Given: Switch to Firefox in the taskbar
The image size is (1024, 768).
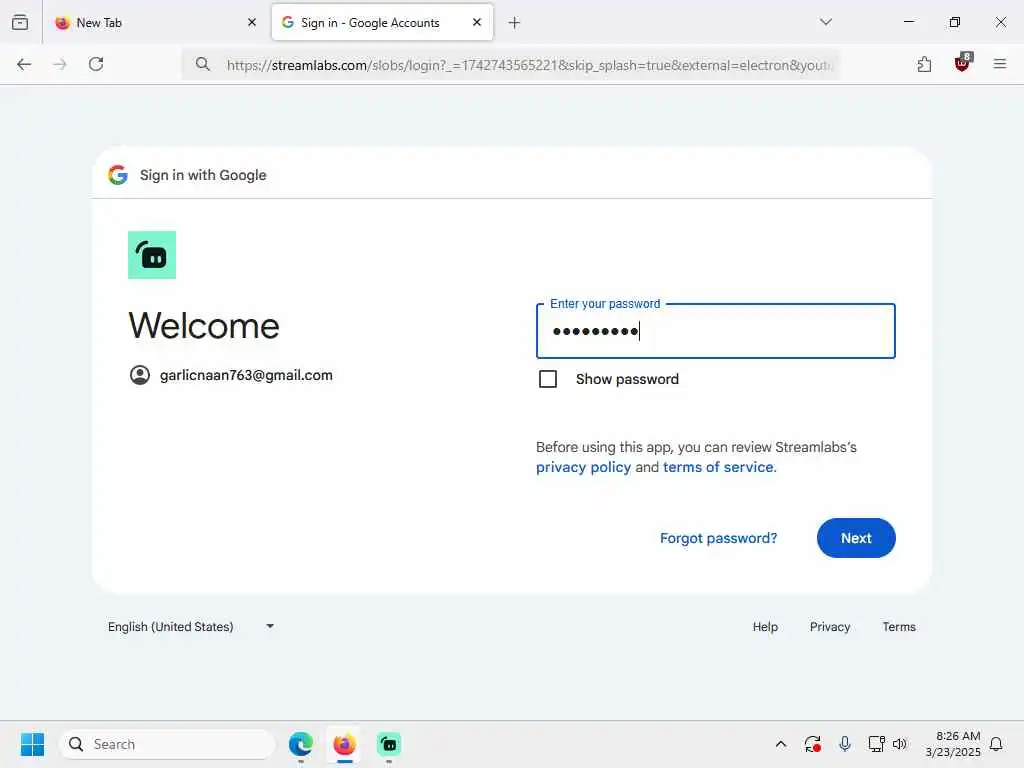Looking at the screenshot, I should 345,744.
